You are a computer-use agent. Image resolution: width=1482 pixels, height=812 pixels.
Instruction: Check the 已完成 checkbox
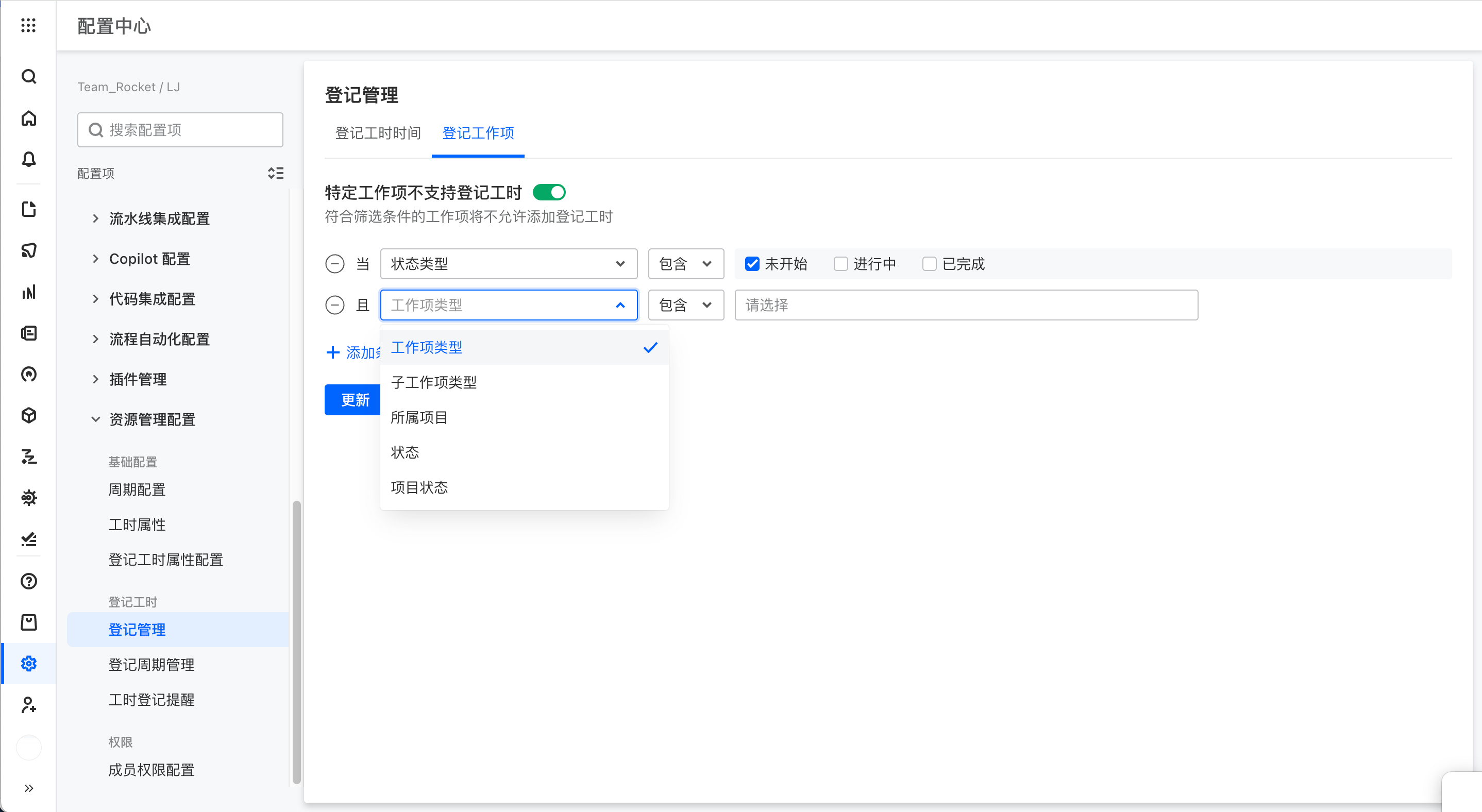[x=929, y=264]
